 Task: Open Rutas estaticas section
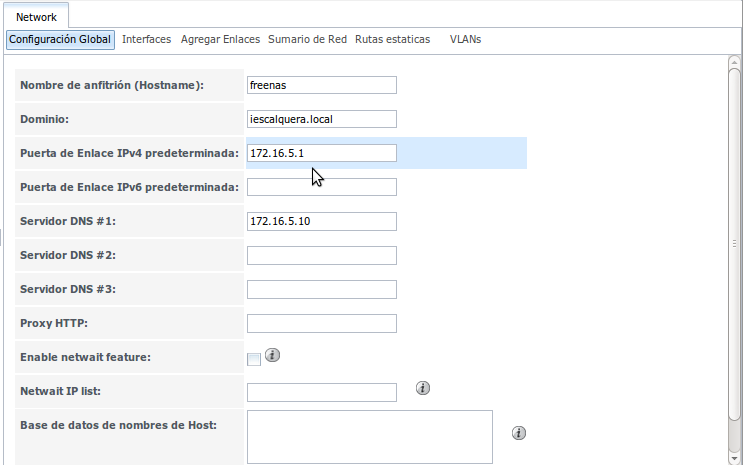click(x=392, y=39)
